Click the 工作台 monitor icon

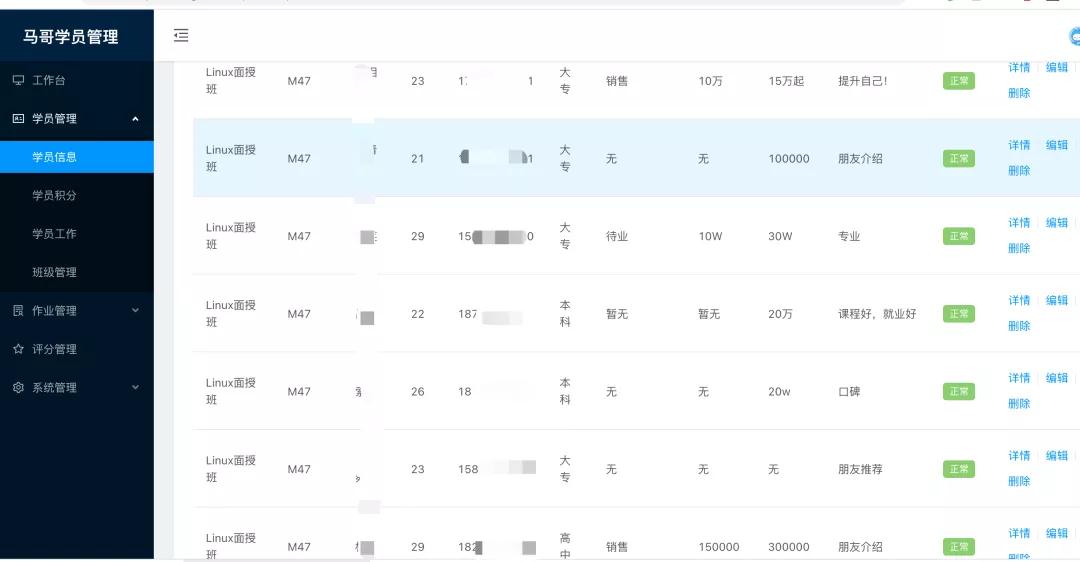18,80
